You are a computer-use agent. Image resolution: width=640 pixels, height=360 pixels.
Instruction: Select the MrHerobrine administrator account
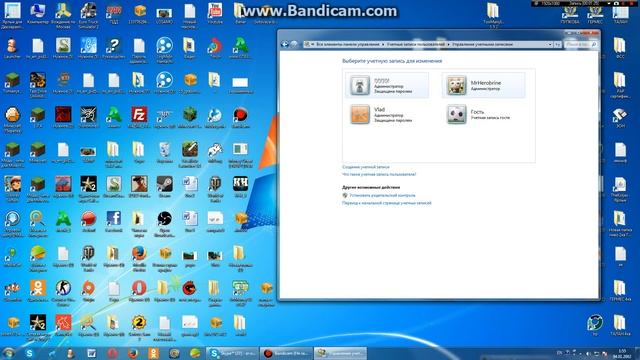coord(483,85)
